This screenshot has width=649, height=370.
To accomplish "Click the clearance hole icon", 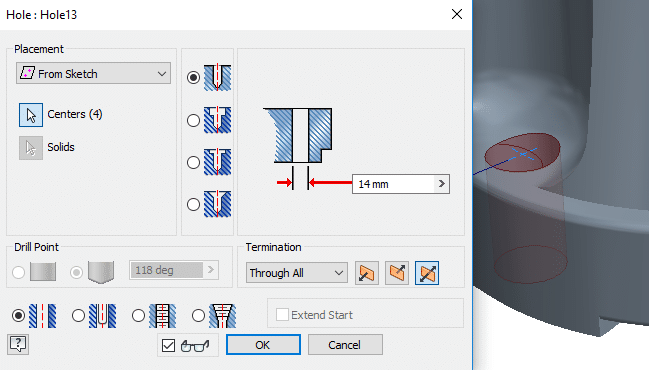I will (102, 316).
